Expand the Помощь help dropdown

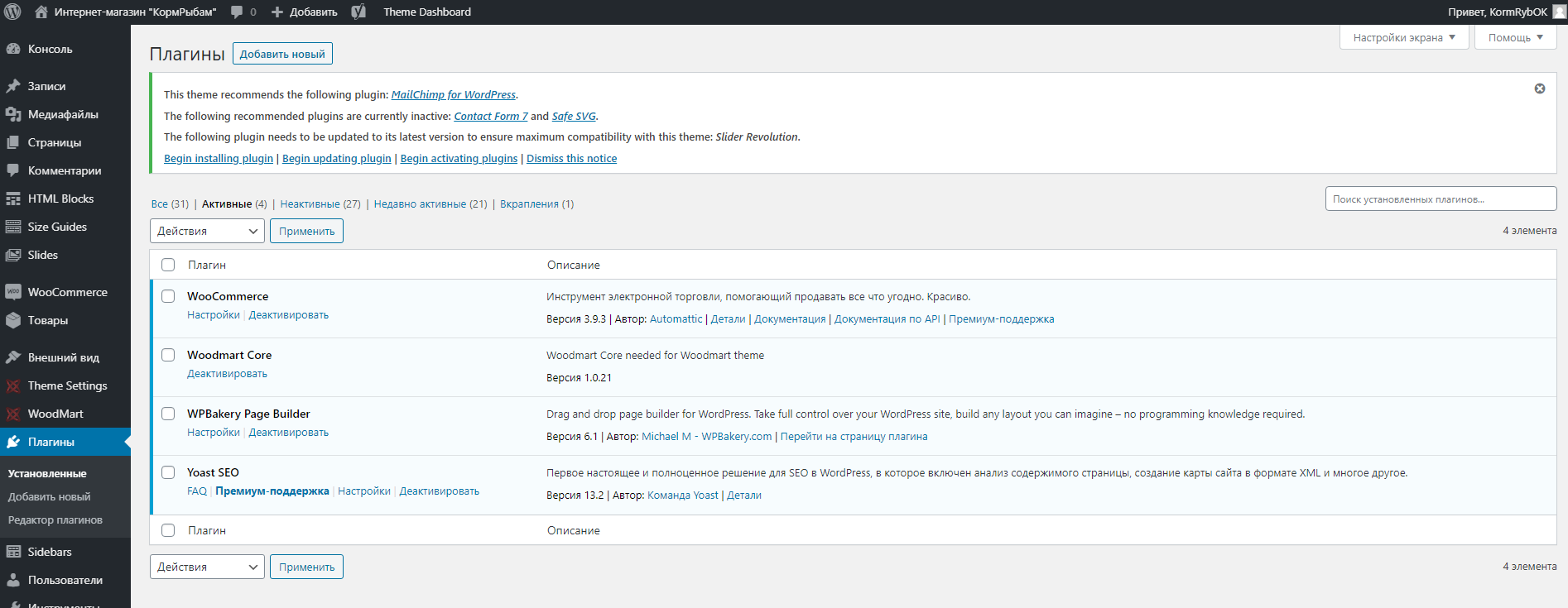coord(1515,37)
